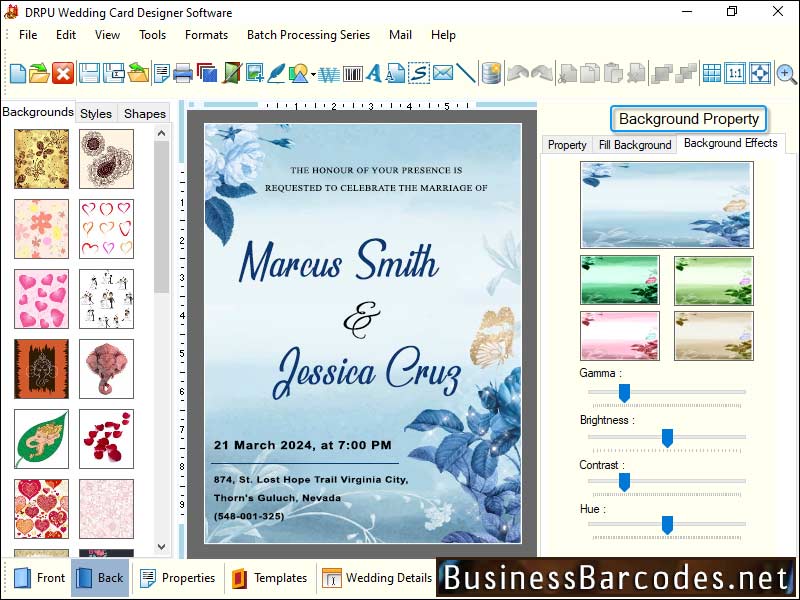Adjust the Brightness slider
The height and width of the screenshot is (600, 800).
668,437
